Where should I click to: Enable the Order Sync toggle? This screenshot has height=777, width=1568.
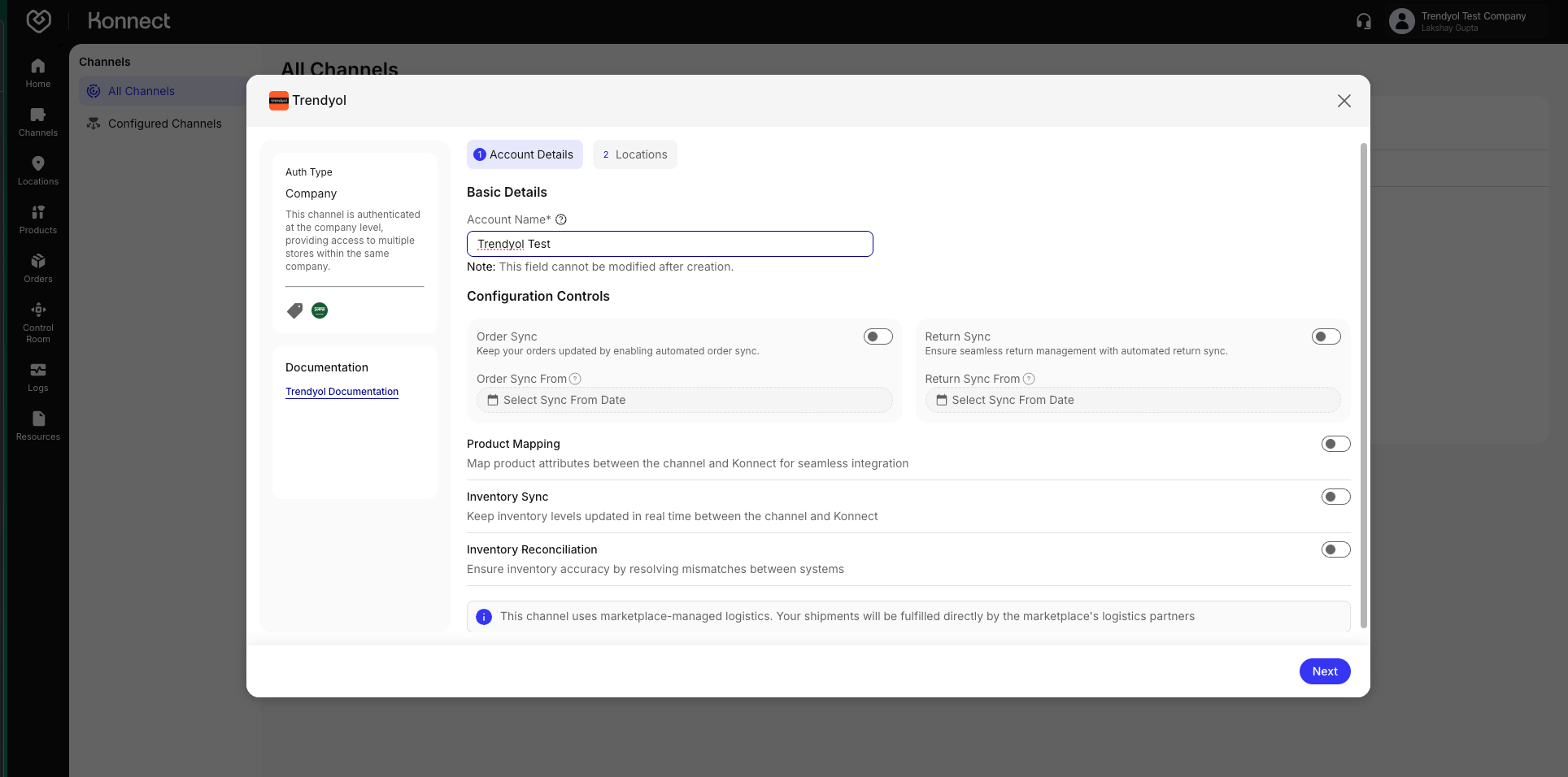[878, 336]
